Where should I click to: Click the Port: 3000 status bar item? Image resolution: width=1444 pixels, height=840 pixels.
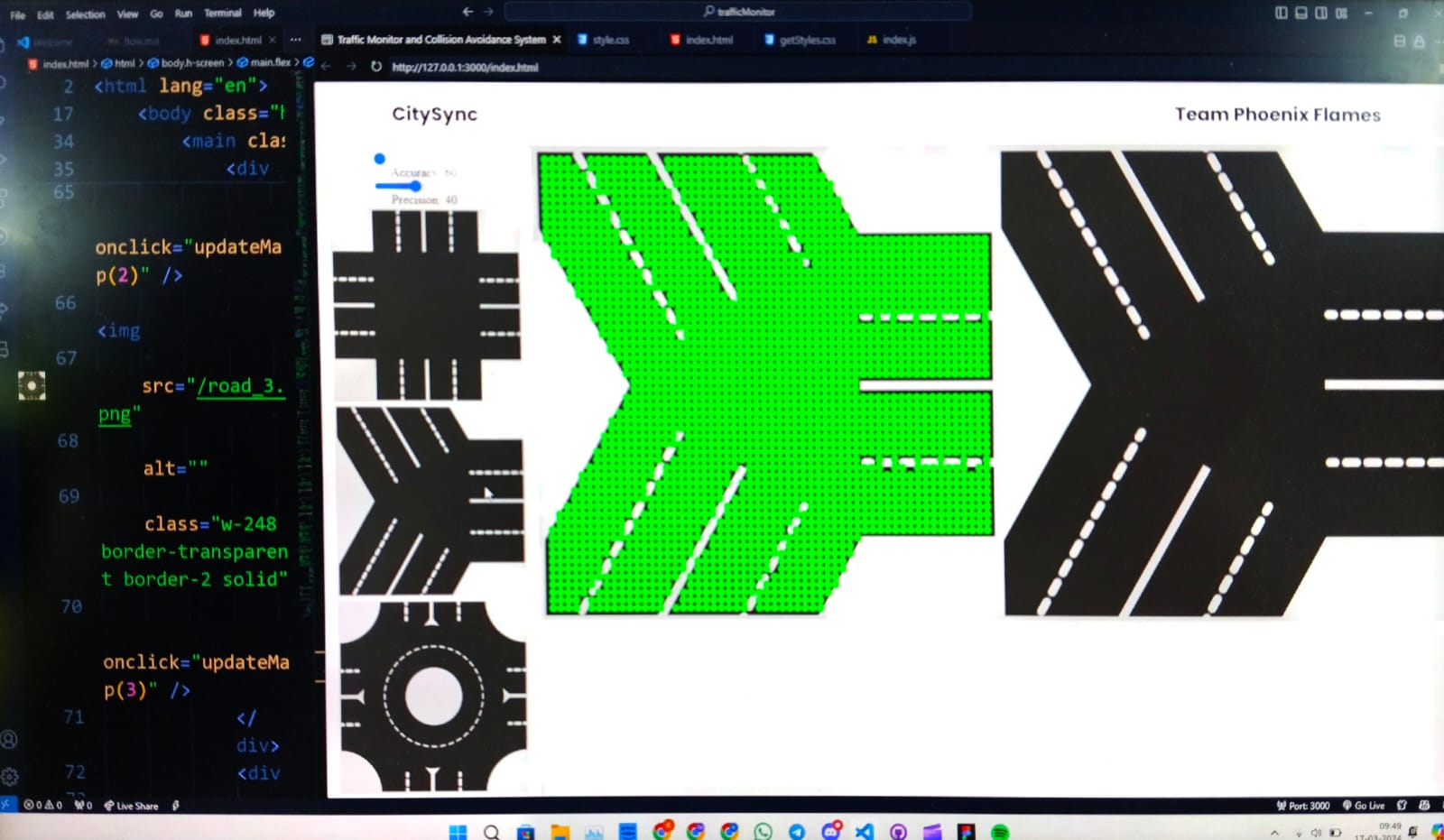[x=1303, y=806]
